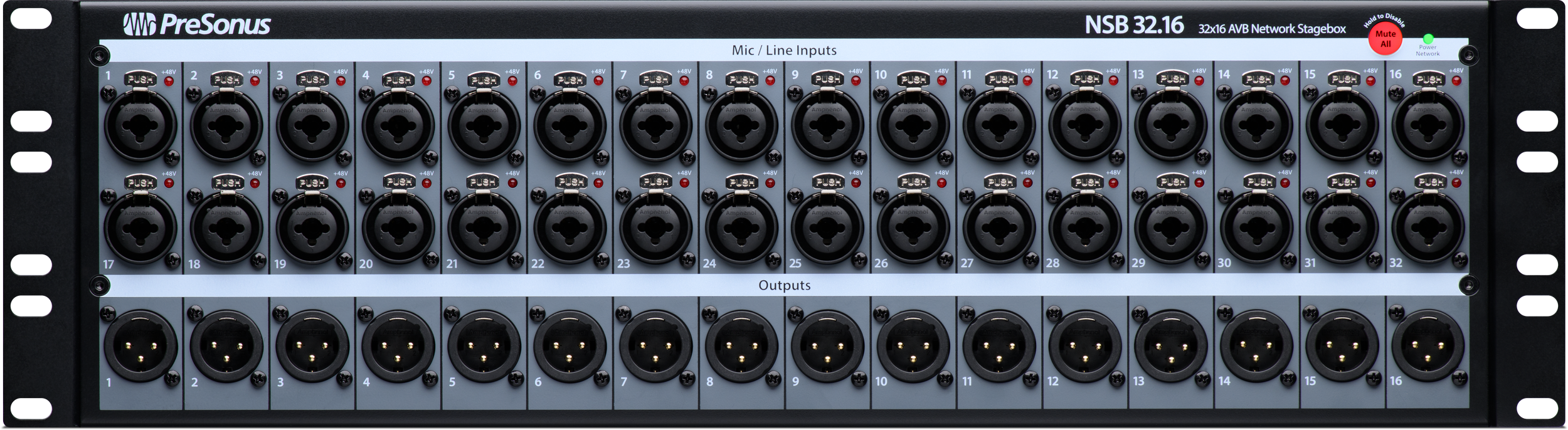Click the input 25 combo jack
Image resolution: width=1568 pixels, height=430 pixels.
pos(827,226)
